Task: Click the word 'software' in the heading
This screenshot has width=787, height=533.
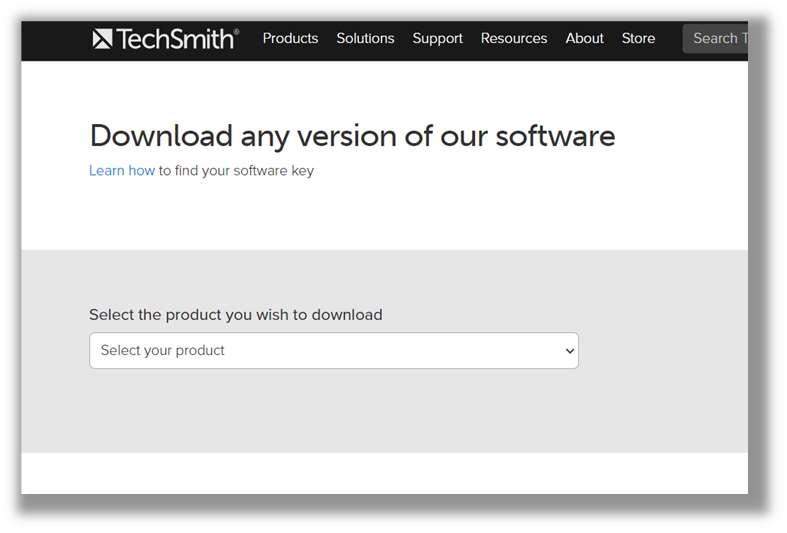Action: click(x=555, y=136)
